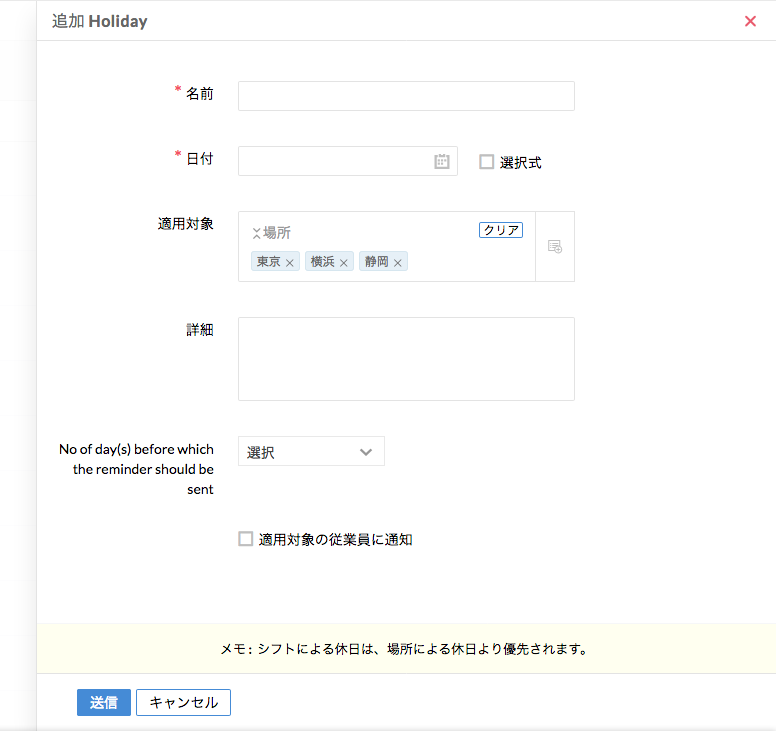The height and width of the screenshot is (731, 776).
Task: Select the 東京 tag label
Action: click(268, 262)
